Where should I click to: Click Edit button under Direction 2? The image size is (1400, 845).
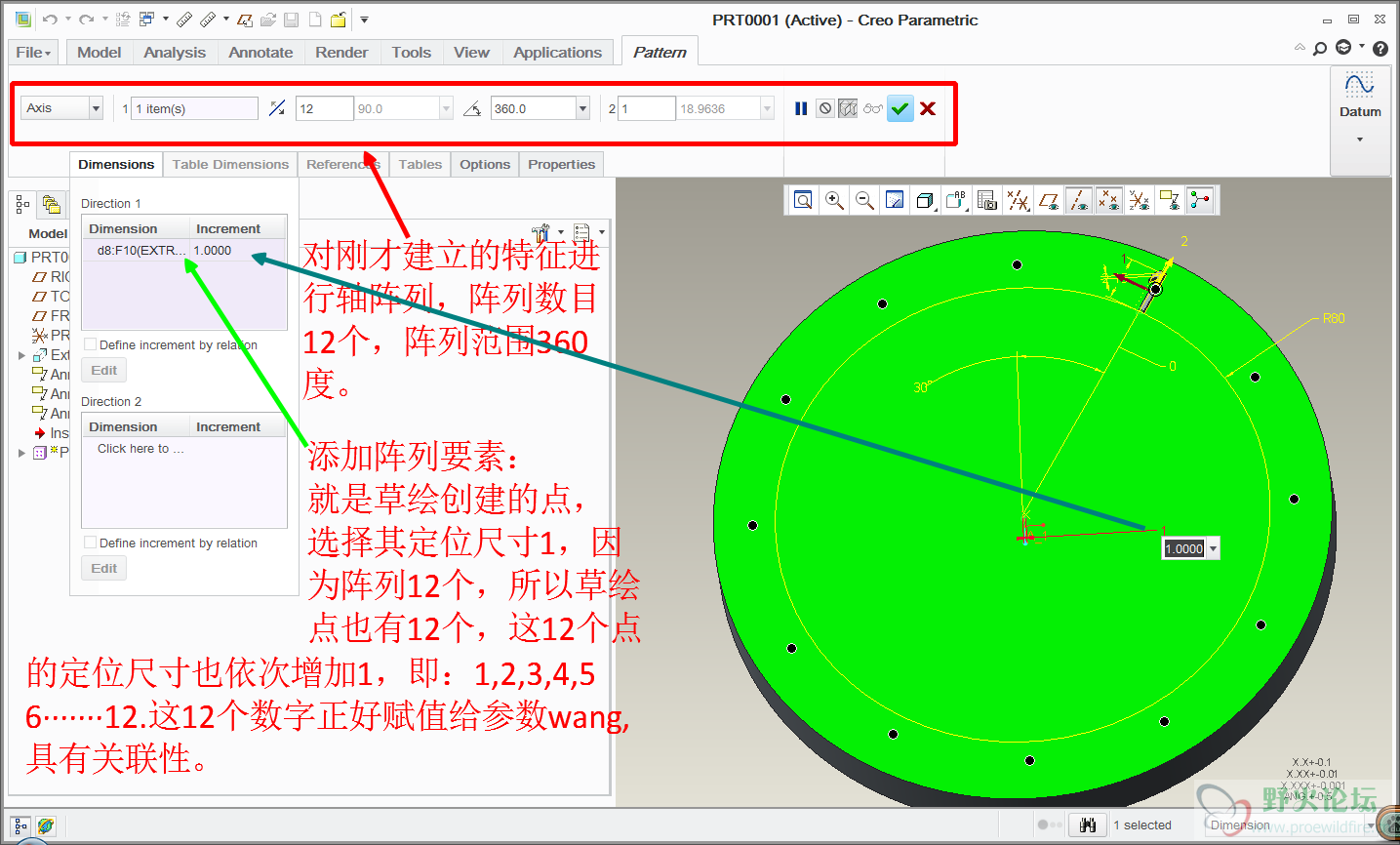(104, 569)
